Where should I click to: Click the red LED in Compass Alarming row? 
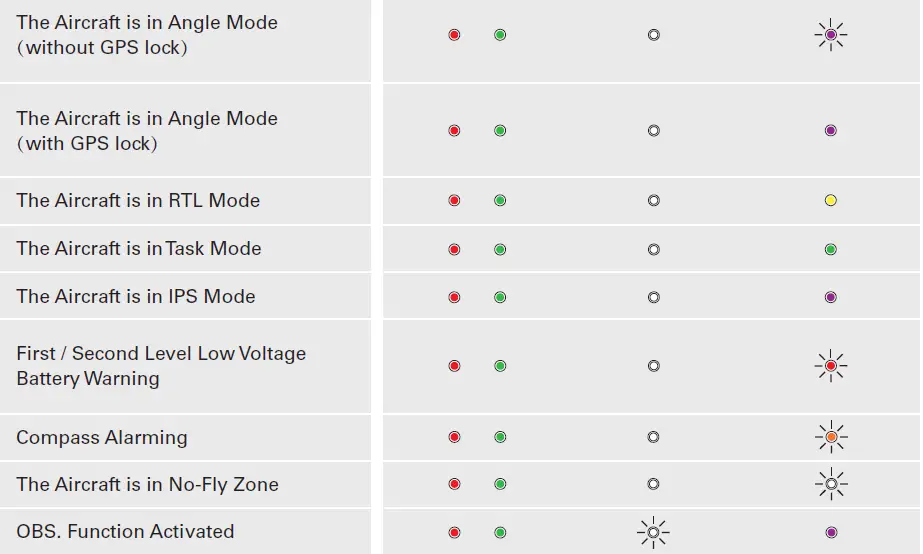[x=454, y=437]
